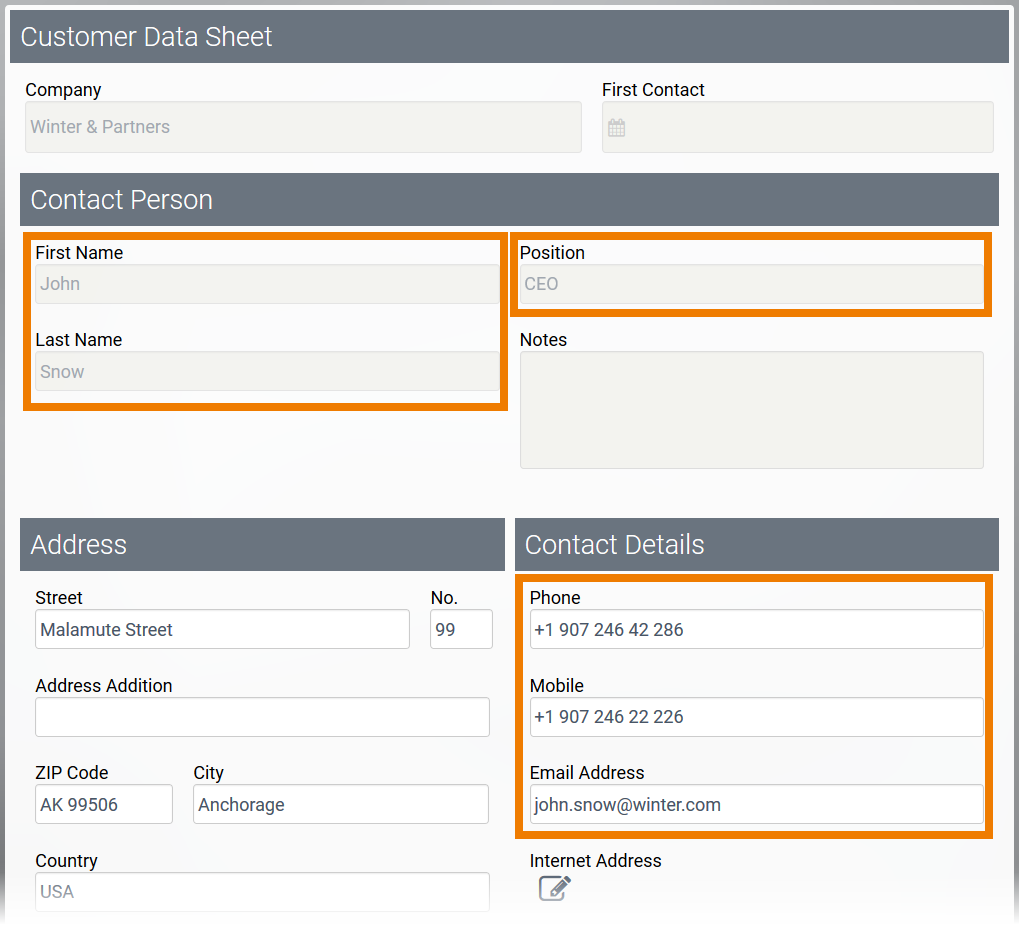Select the ZIP Code field AK 99506

[103, 804]
